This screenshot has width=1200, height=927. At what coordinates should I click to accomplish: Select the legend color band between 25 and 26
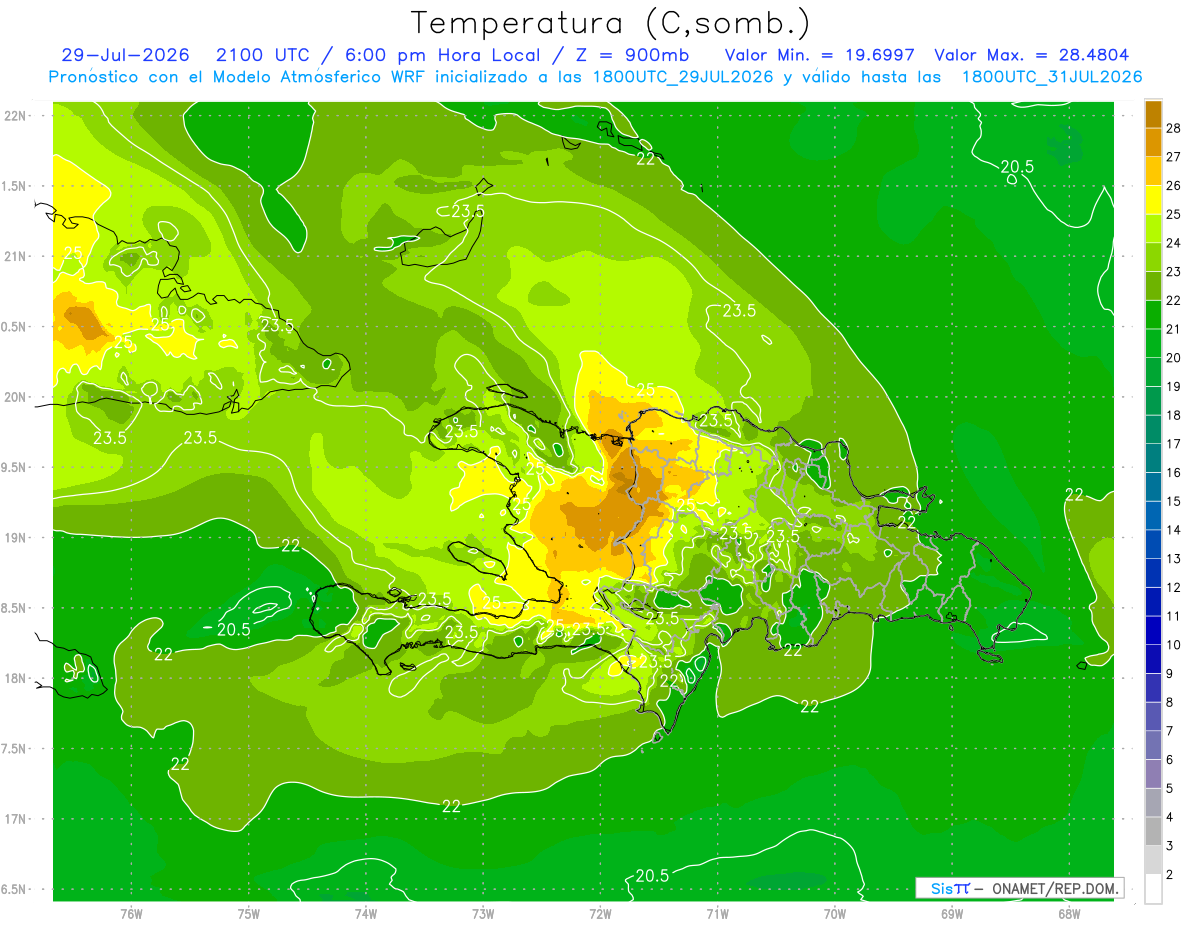click(x=1153, y=199)
